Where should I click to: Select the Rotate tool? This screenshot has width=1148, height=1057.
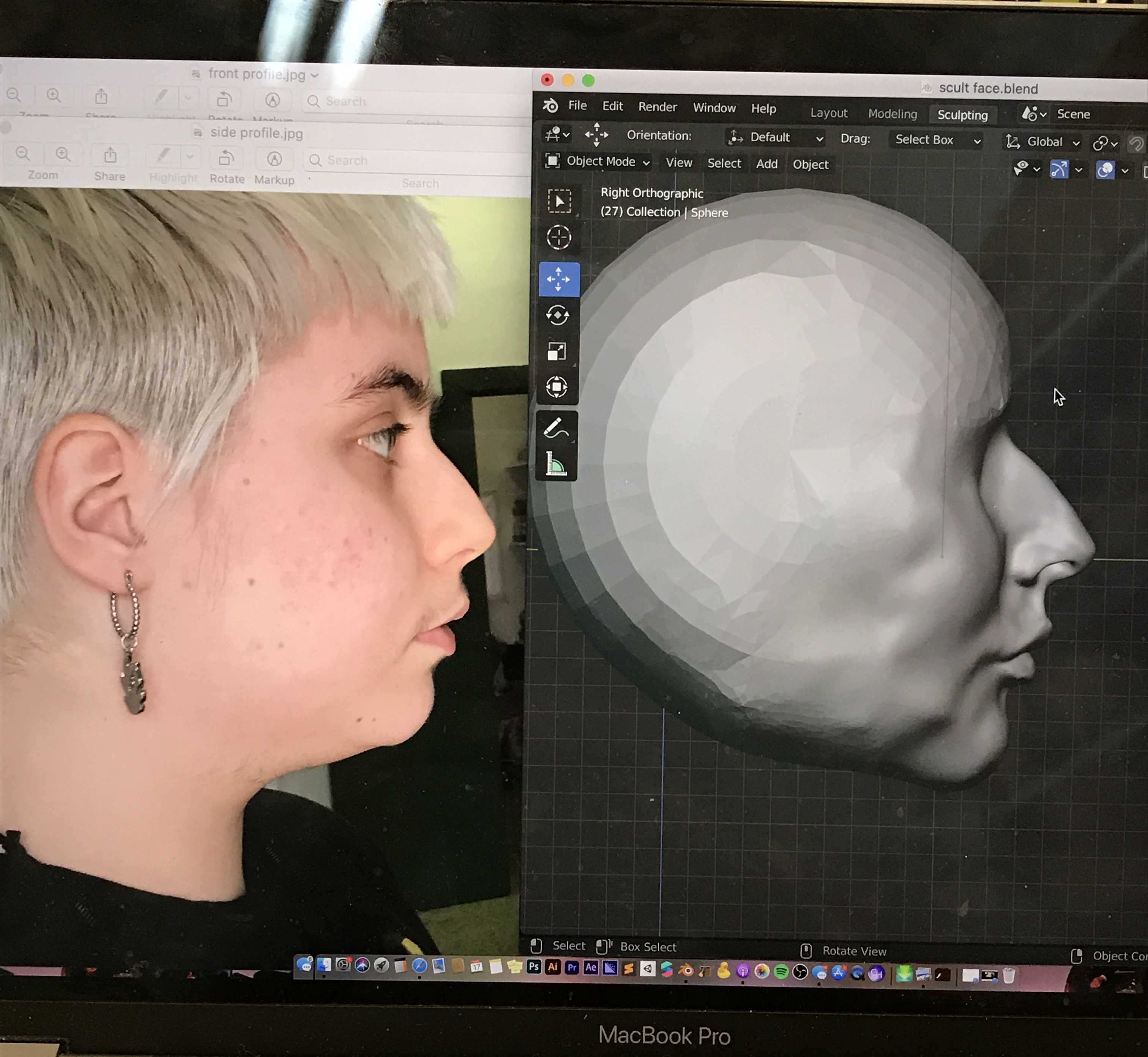click(x=558, y=315)
